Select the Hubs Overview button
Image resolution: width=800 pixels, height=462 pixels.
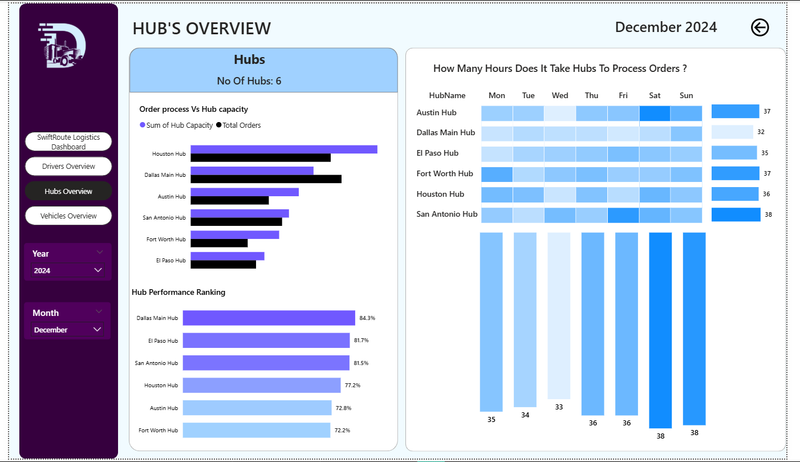pos(68,191)
